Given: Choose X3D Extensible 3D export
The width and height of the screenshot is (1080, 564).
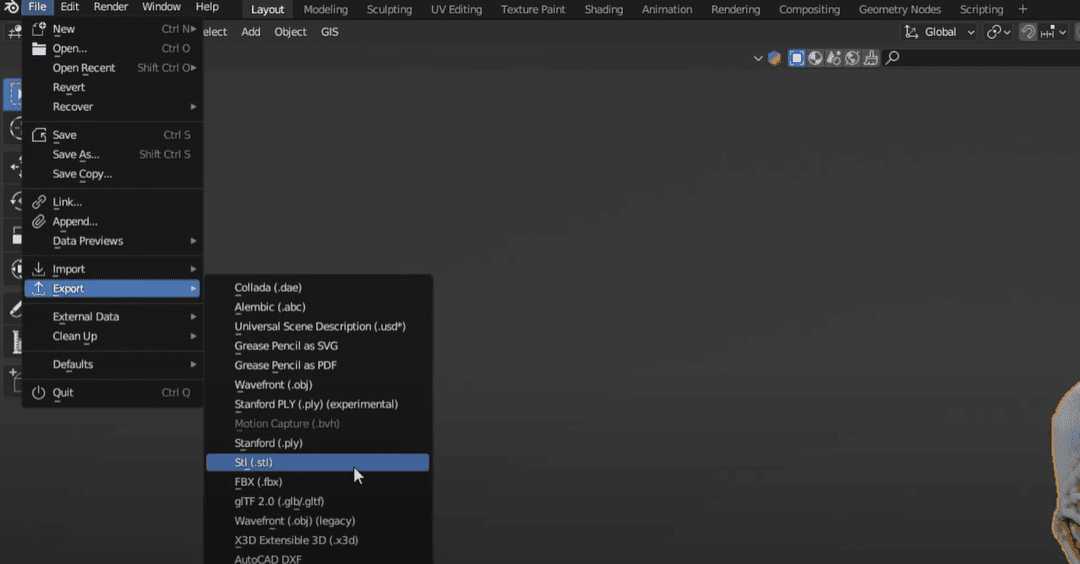Looking at the screenshot, I should 318,541.
